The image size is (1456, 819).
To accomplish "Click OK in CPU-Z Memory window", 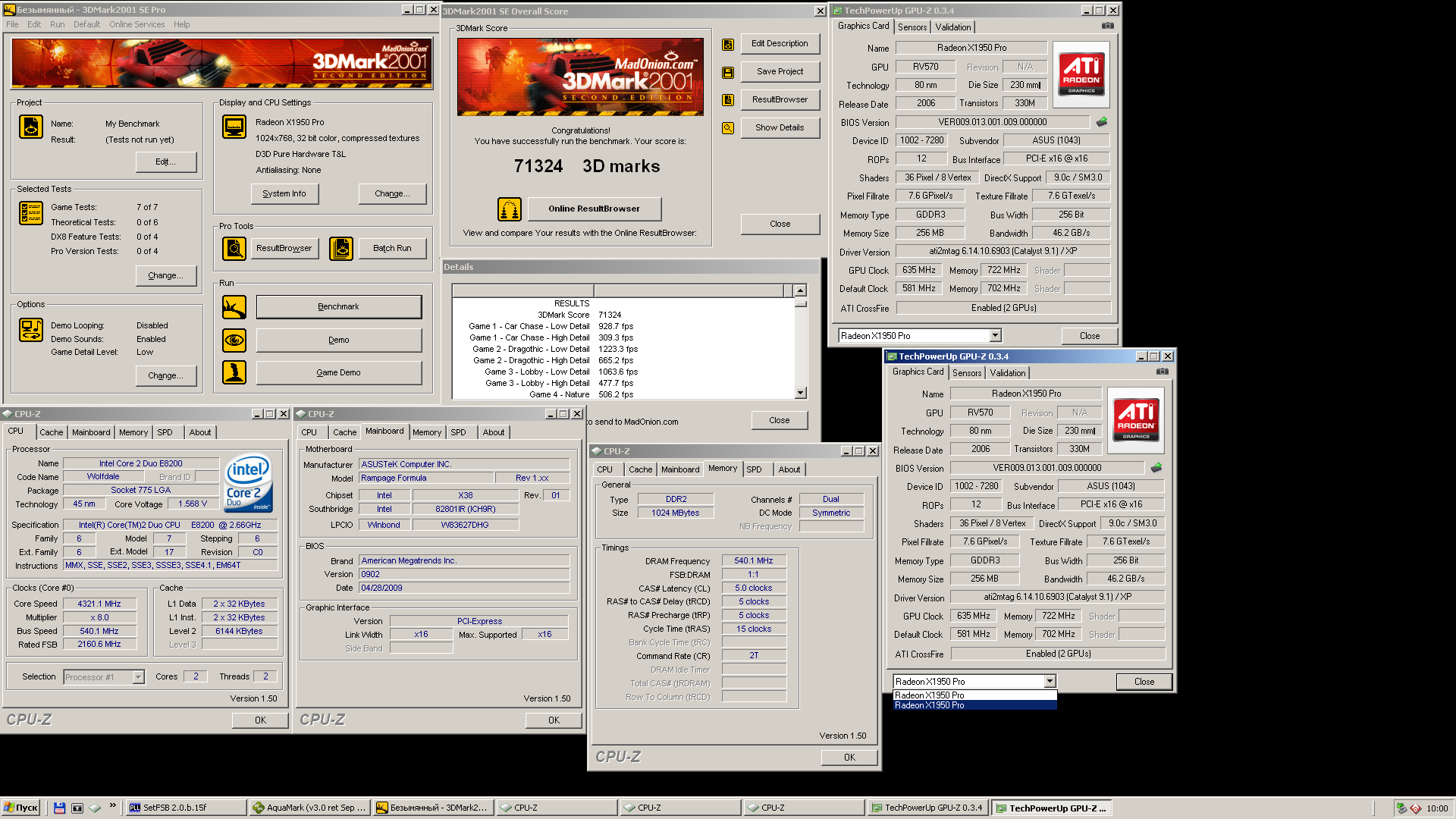I will 849,758.
